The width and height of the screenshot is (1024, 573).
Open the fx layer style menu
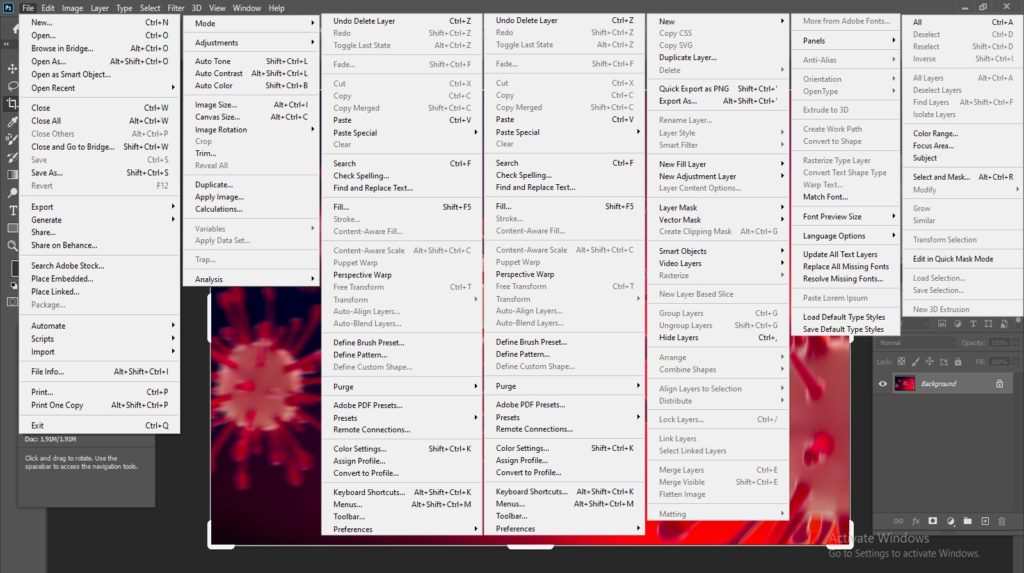[916, 521]
